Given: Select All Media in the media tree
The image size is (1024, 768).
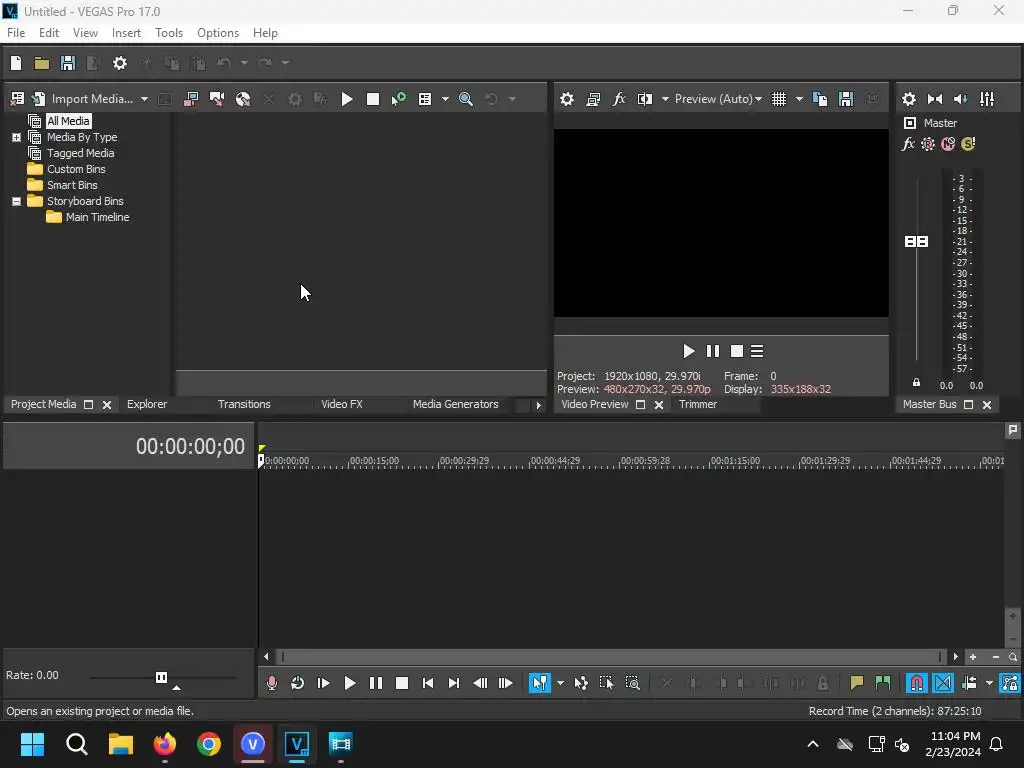Looking at the screenshot, I should [68, 121].
